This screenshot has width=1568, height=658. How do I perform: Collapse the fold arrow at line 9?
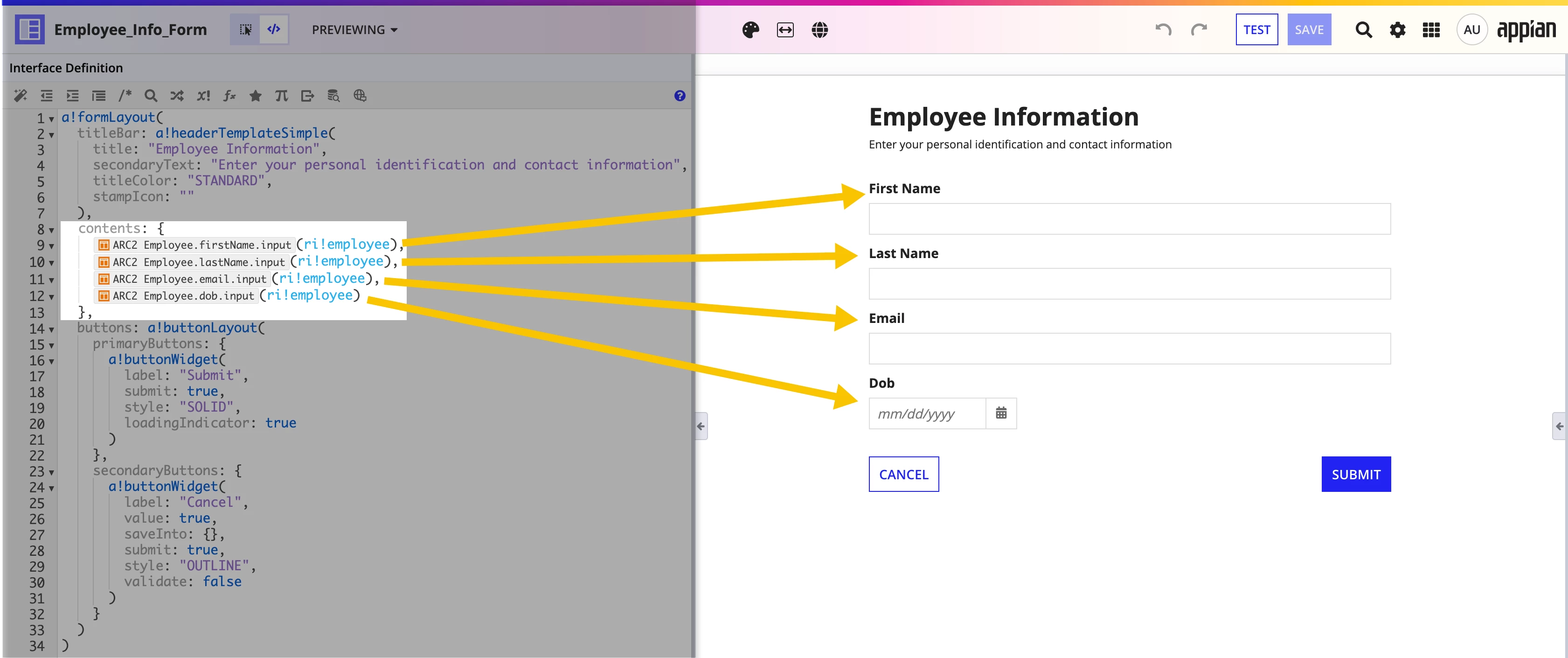click(x=52, y=246)
